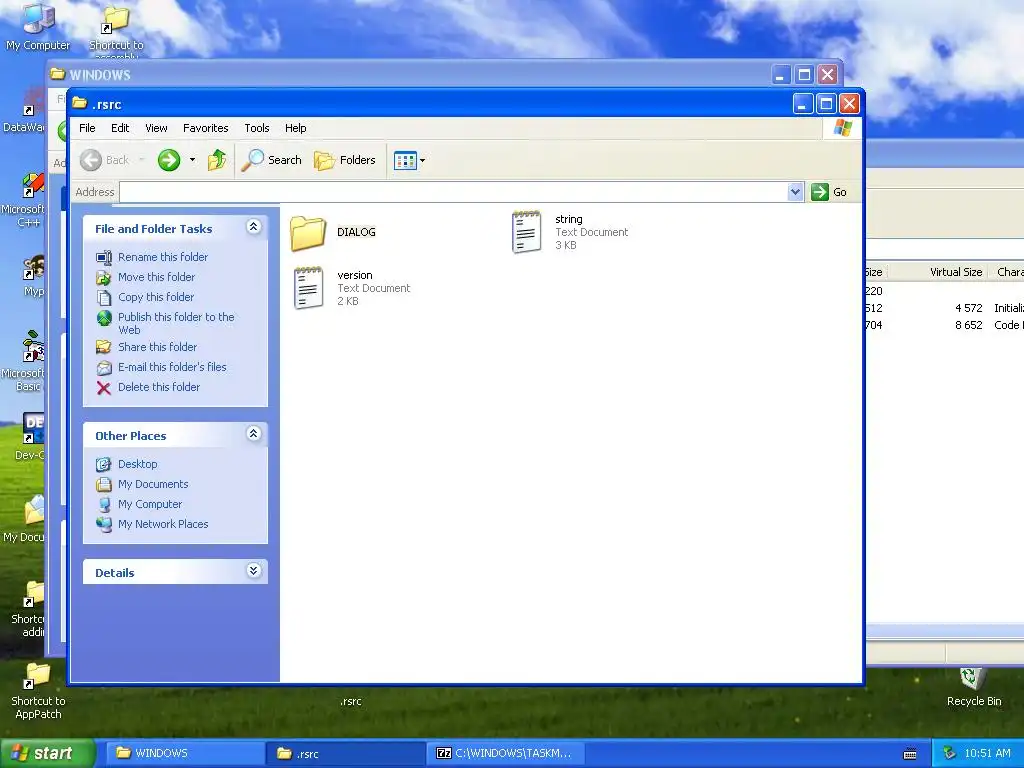1024x768 pixels.
Task: Expand the Address bar dropdown
Action: pyautogui.click(x=795, y=192)
